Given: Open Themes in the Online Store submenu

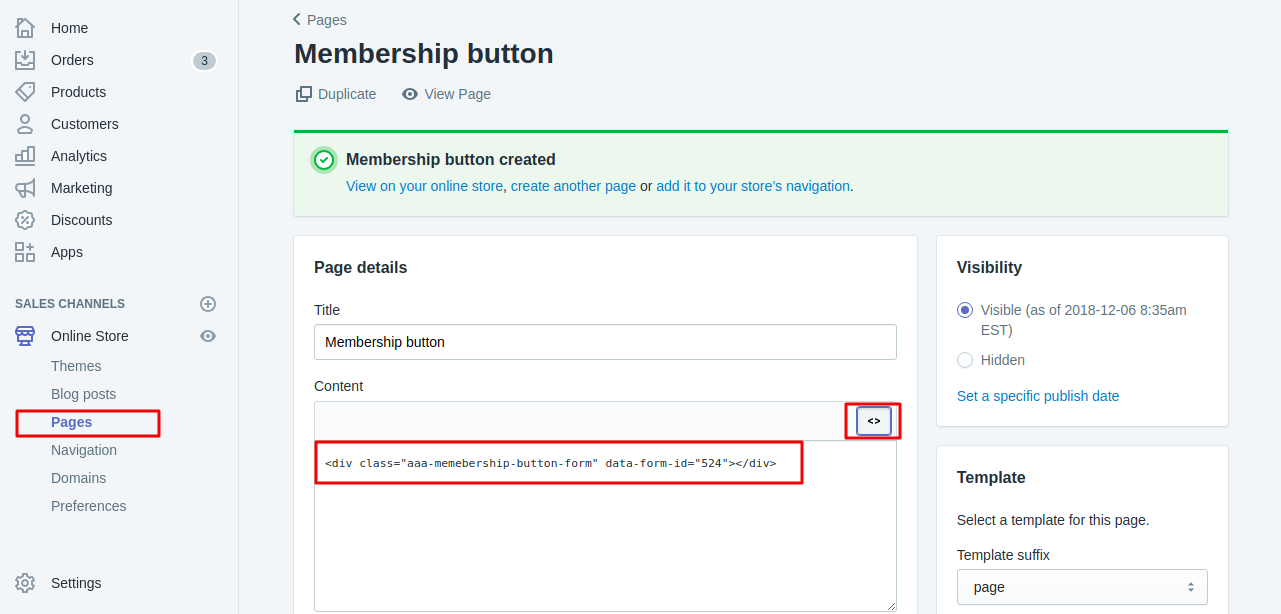Looking at the screenshot, I should 76,366.
